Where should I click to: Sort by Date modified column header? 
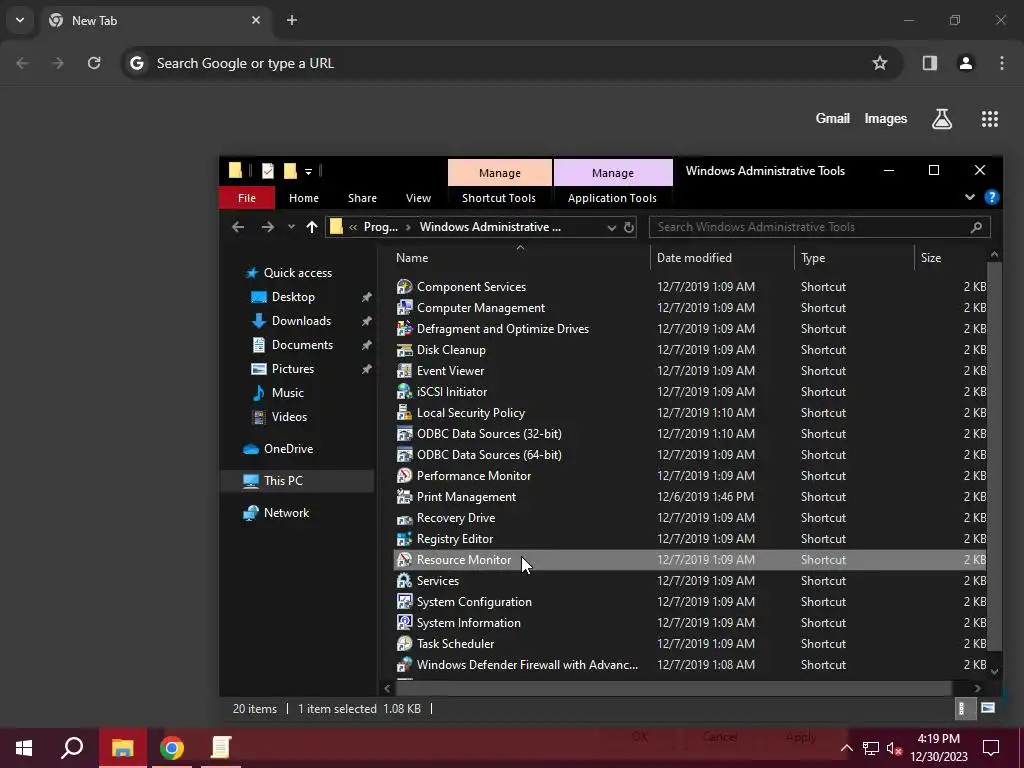click(722, 258)
